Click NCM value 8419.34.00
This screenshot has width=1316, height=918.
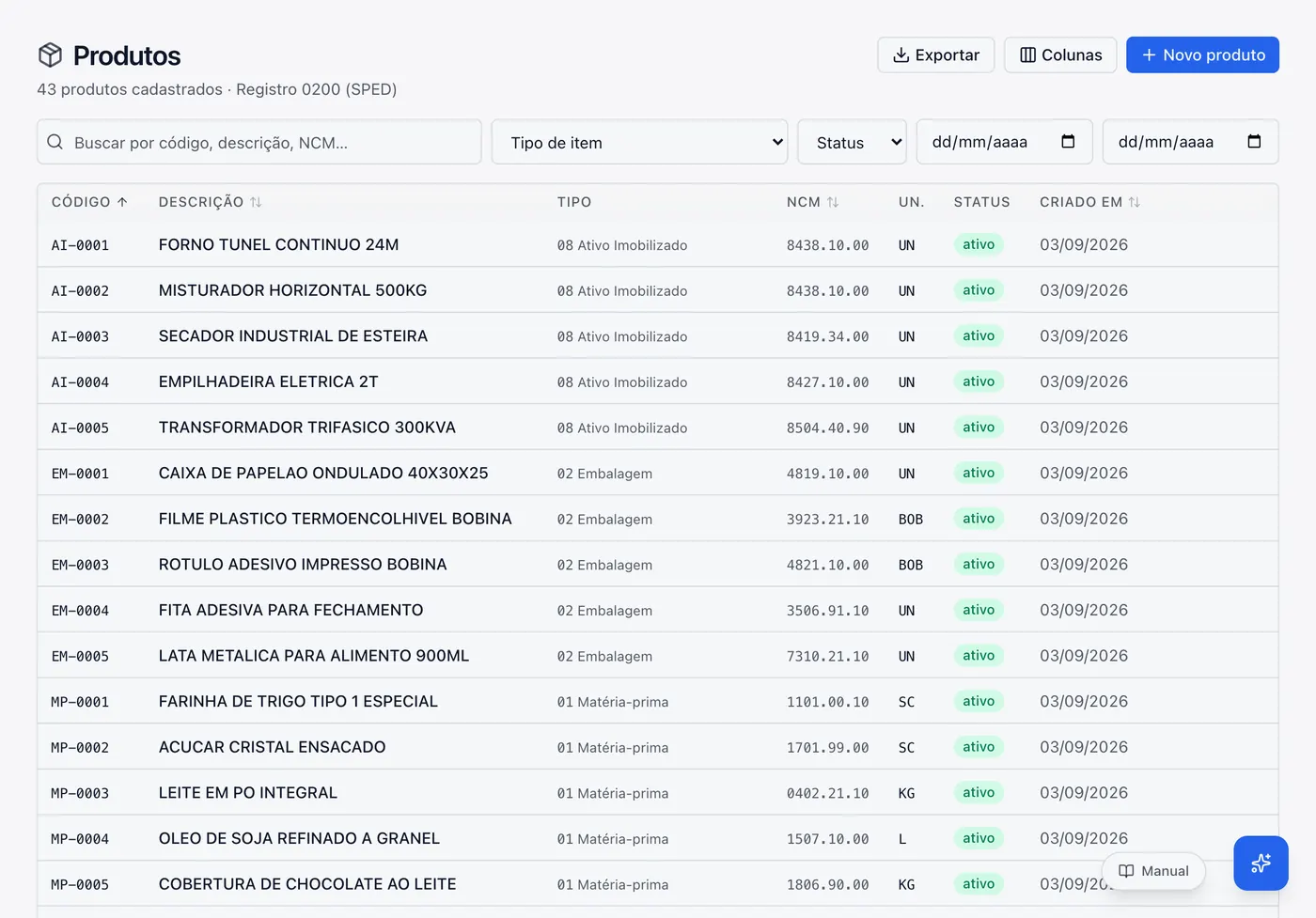pos(827,336)
